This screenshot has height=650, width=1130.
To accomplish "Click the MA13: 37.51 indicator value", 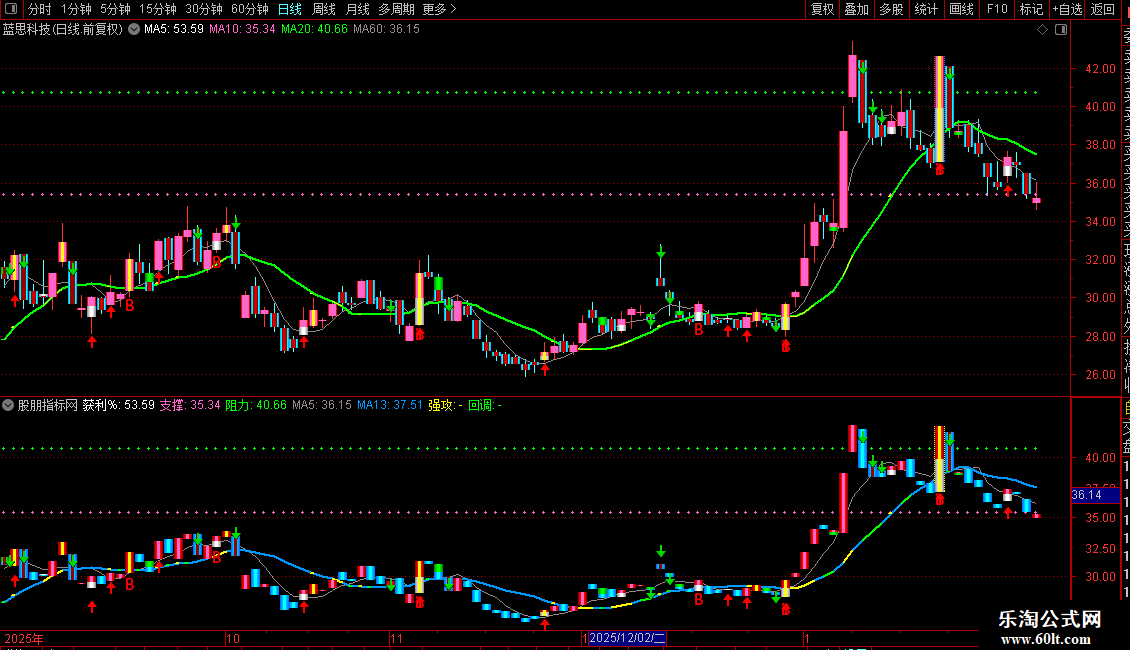I will pos(390,405).
